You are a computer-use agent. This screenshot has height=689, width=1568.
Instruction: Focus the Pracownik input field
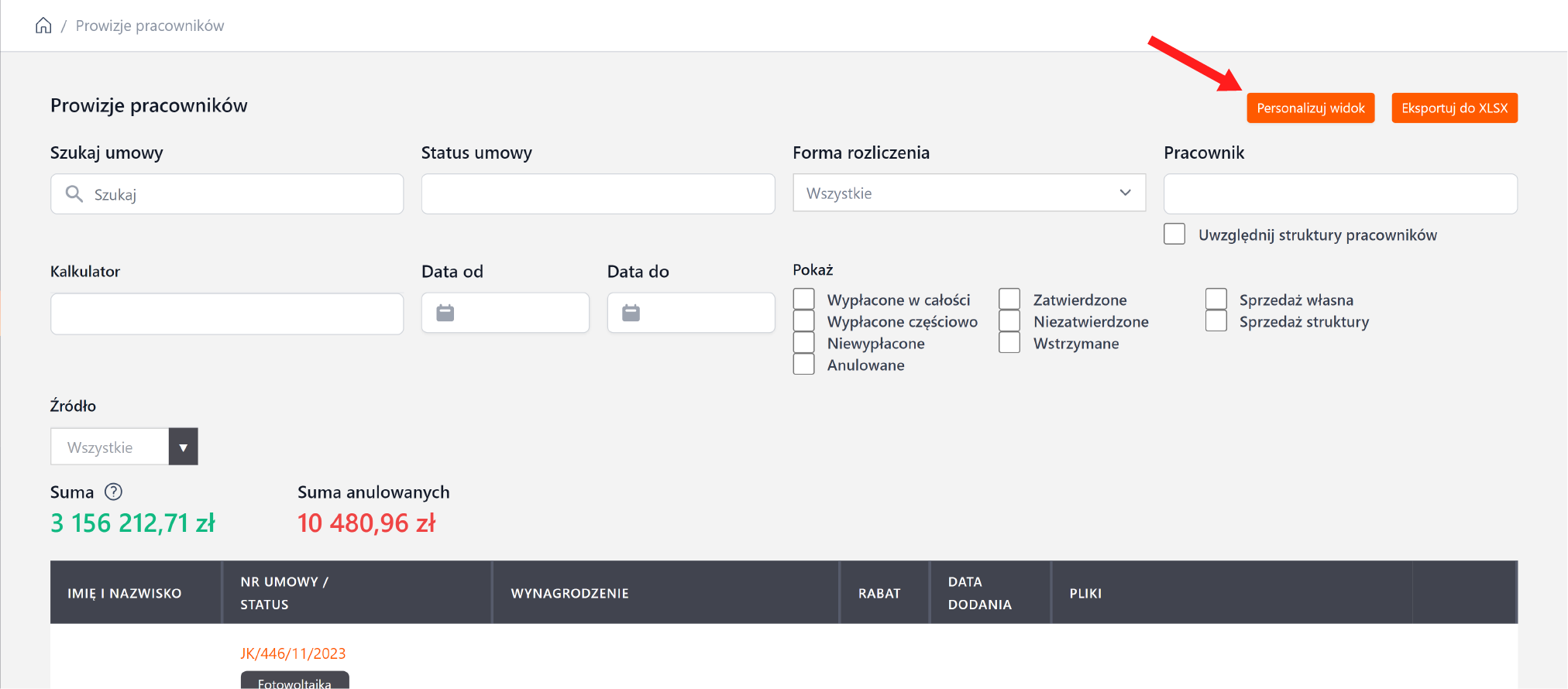pos(1339,194)
